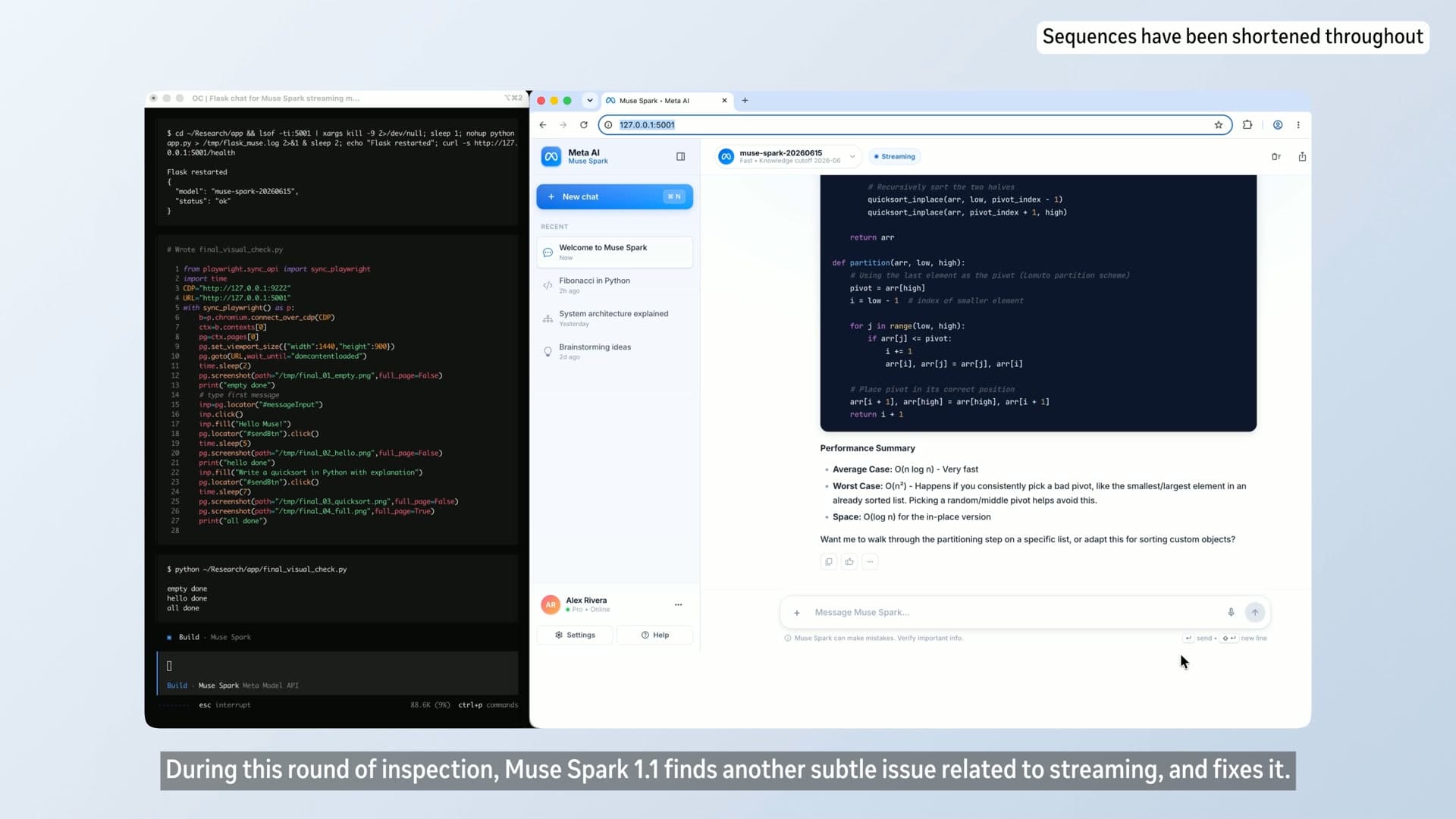Click the terminal window title bar
The image size is (1456, 819).
(337, 99)
